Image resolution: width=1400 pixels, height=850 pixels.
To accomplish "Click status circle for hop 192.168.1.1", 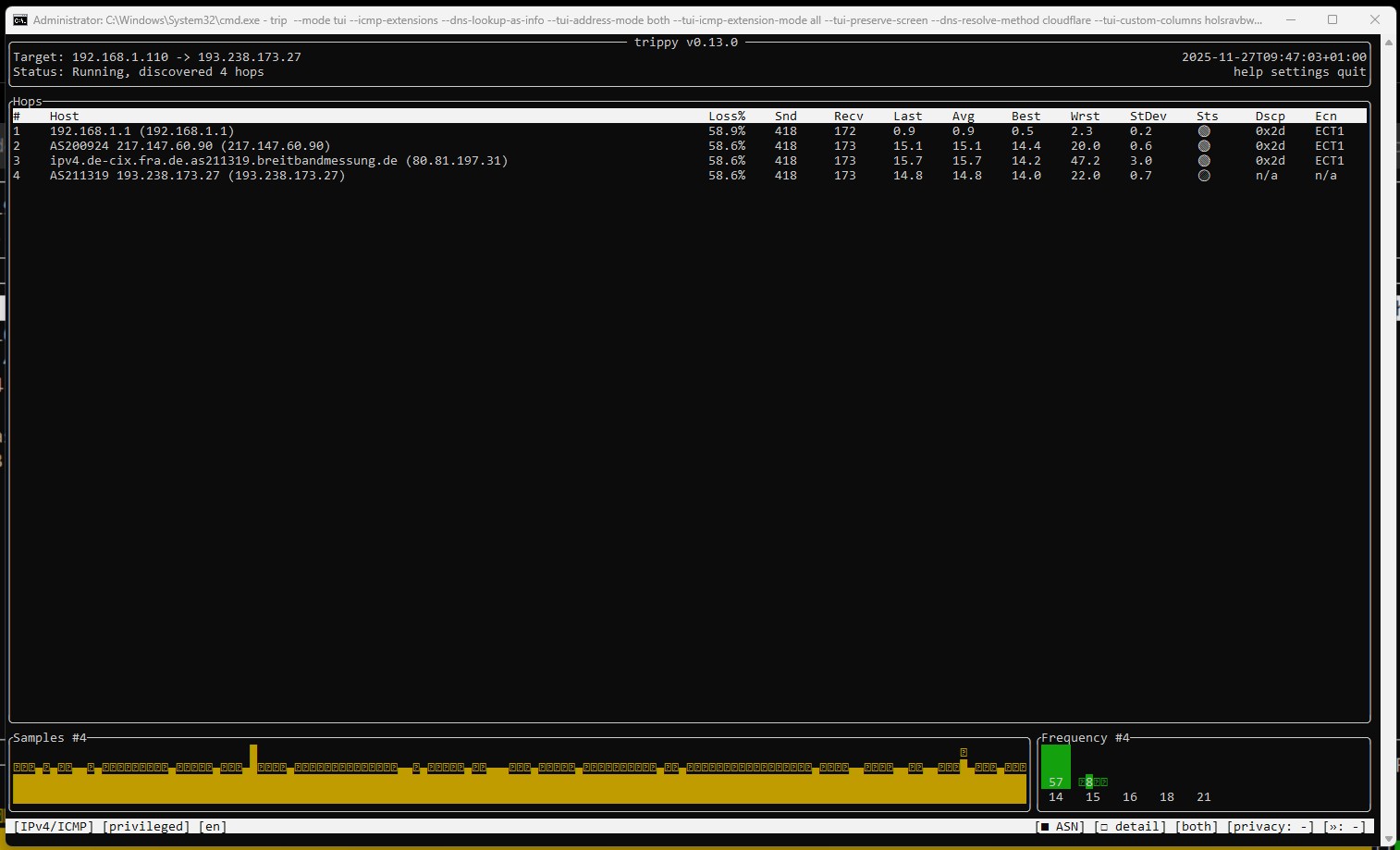I will click(x=1204, y=131).
